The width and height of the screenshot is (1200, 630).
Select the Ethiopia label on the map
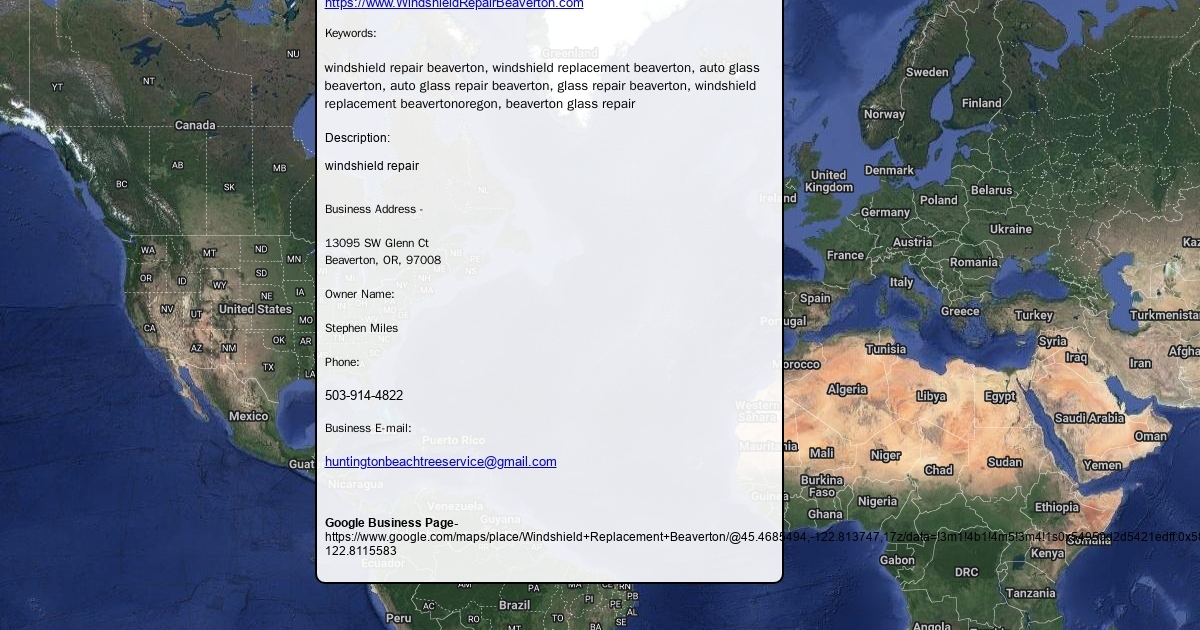pyautogui.click(x=1057, y=507)
